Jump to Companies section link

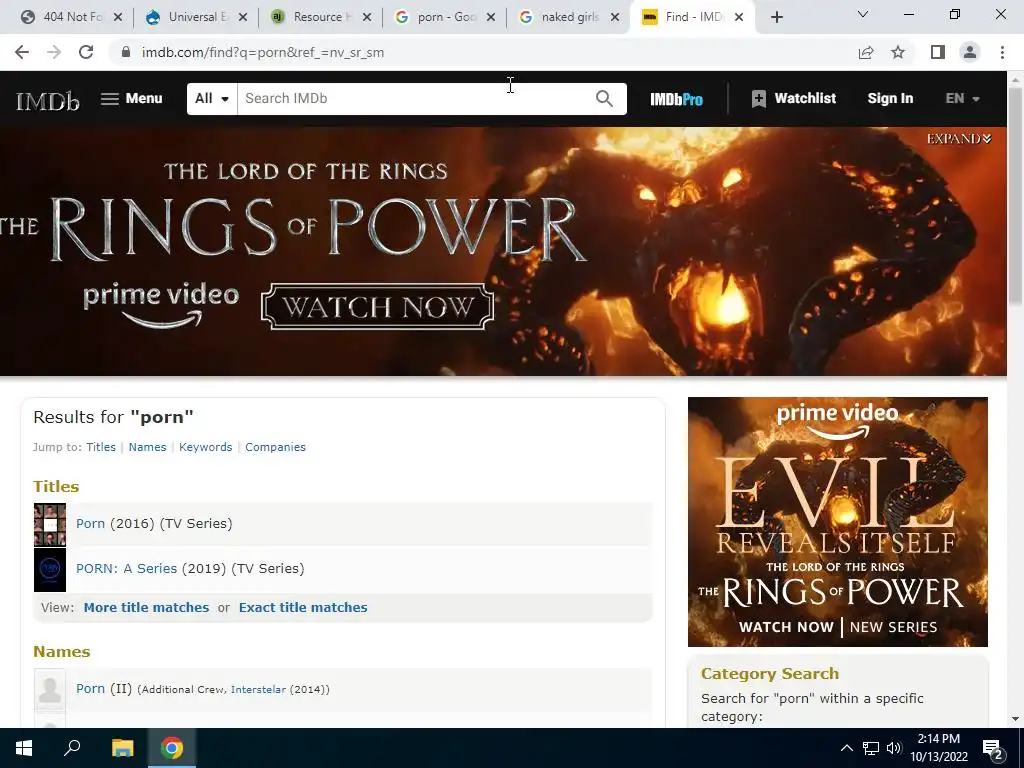[x=275, y=447]
